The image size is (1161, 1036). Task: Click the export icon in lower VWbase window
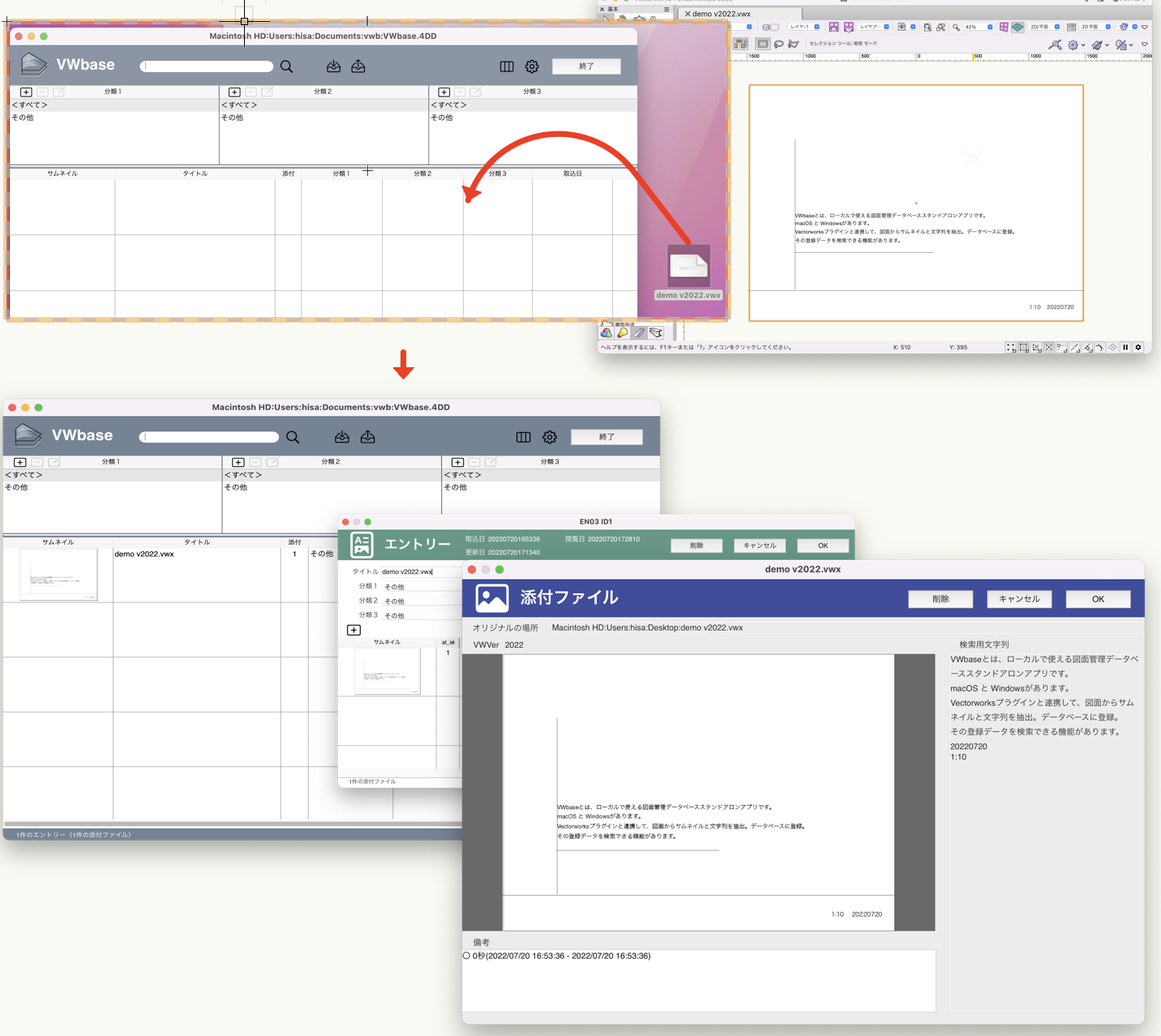point(367,437)
